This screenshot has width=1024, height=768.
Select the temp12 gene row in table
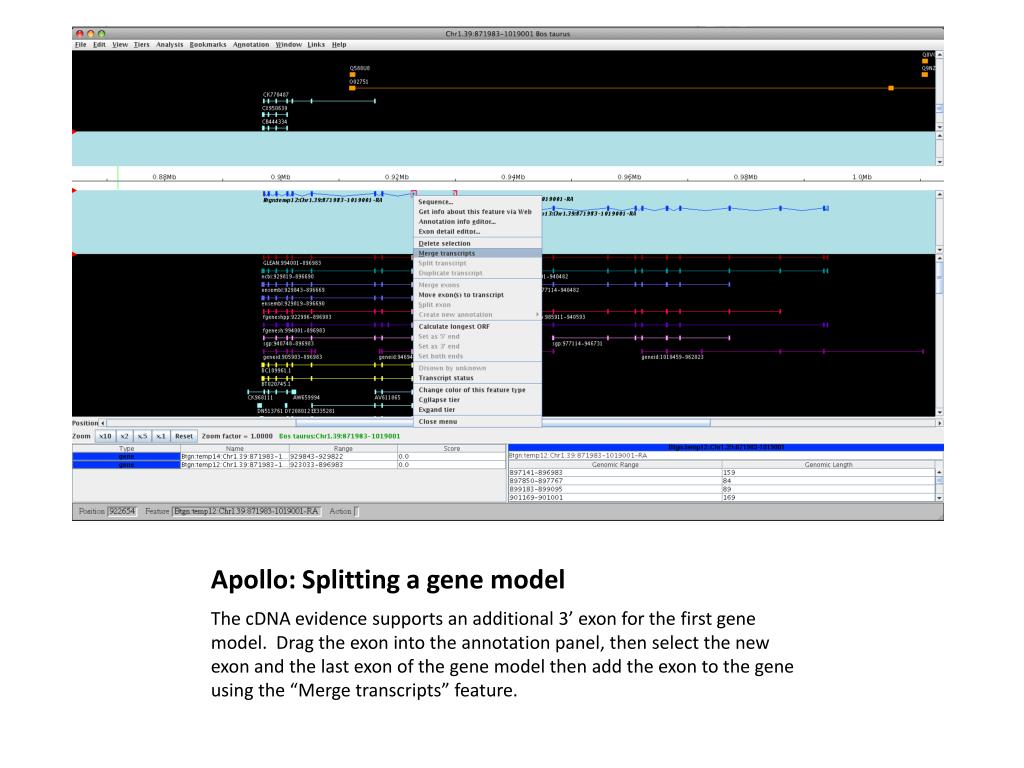tap(289, 464)
